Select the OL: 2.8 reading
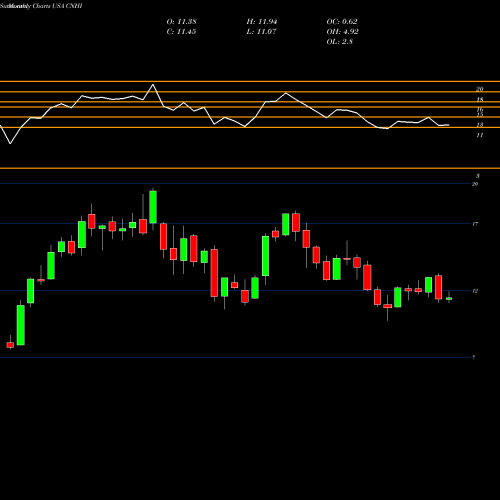 point(339,42)
